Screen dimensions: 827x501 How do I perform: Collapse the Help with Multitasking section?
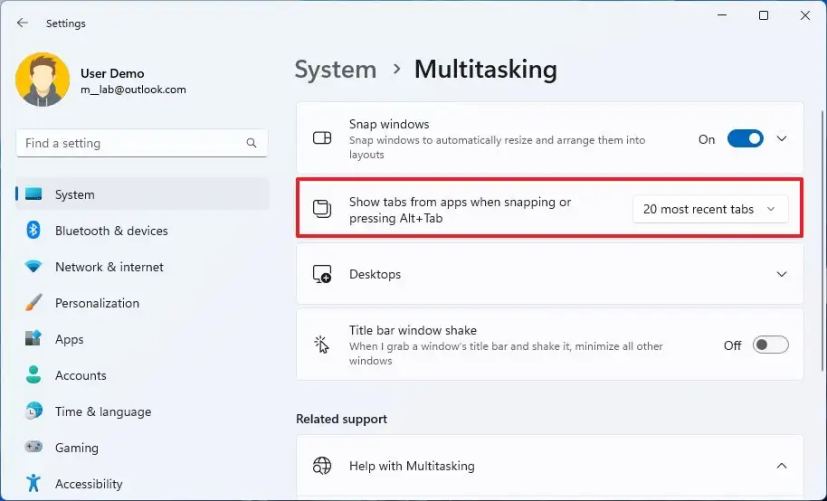pos(782,465)
